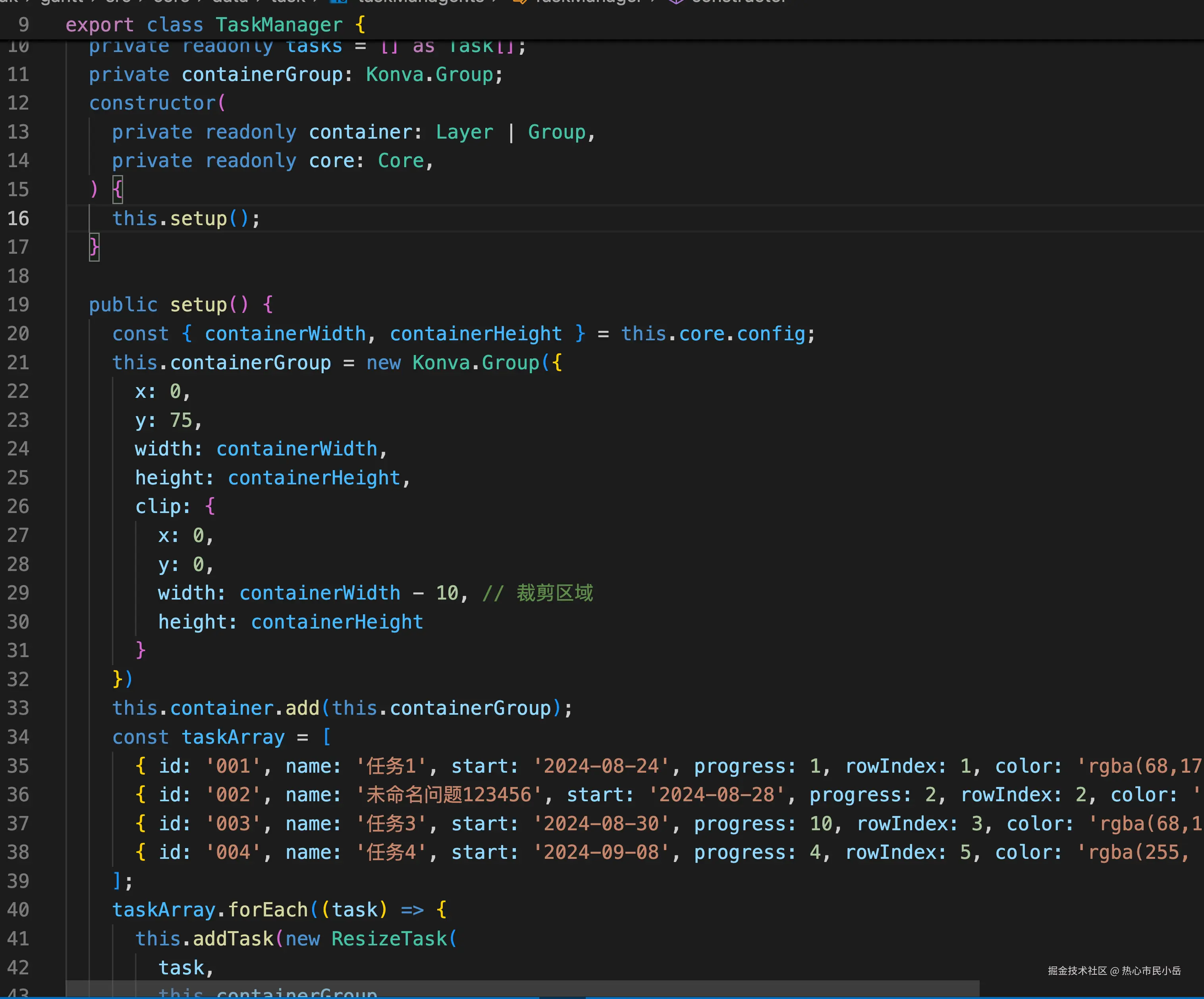The width and height of the screenshot is (1204, 999).
Task: Click the comment text 裁剪区域
Action: (554, 593)
